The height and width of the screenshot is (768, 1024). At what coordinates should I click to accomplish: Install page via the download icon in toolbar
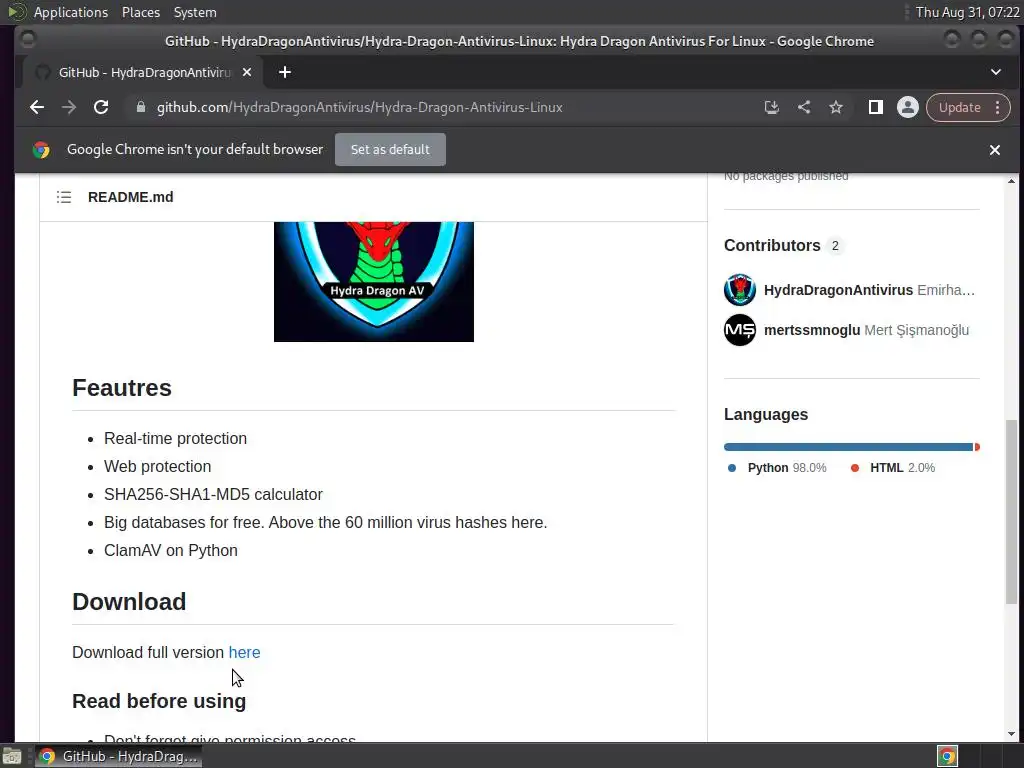coord(771,107)
